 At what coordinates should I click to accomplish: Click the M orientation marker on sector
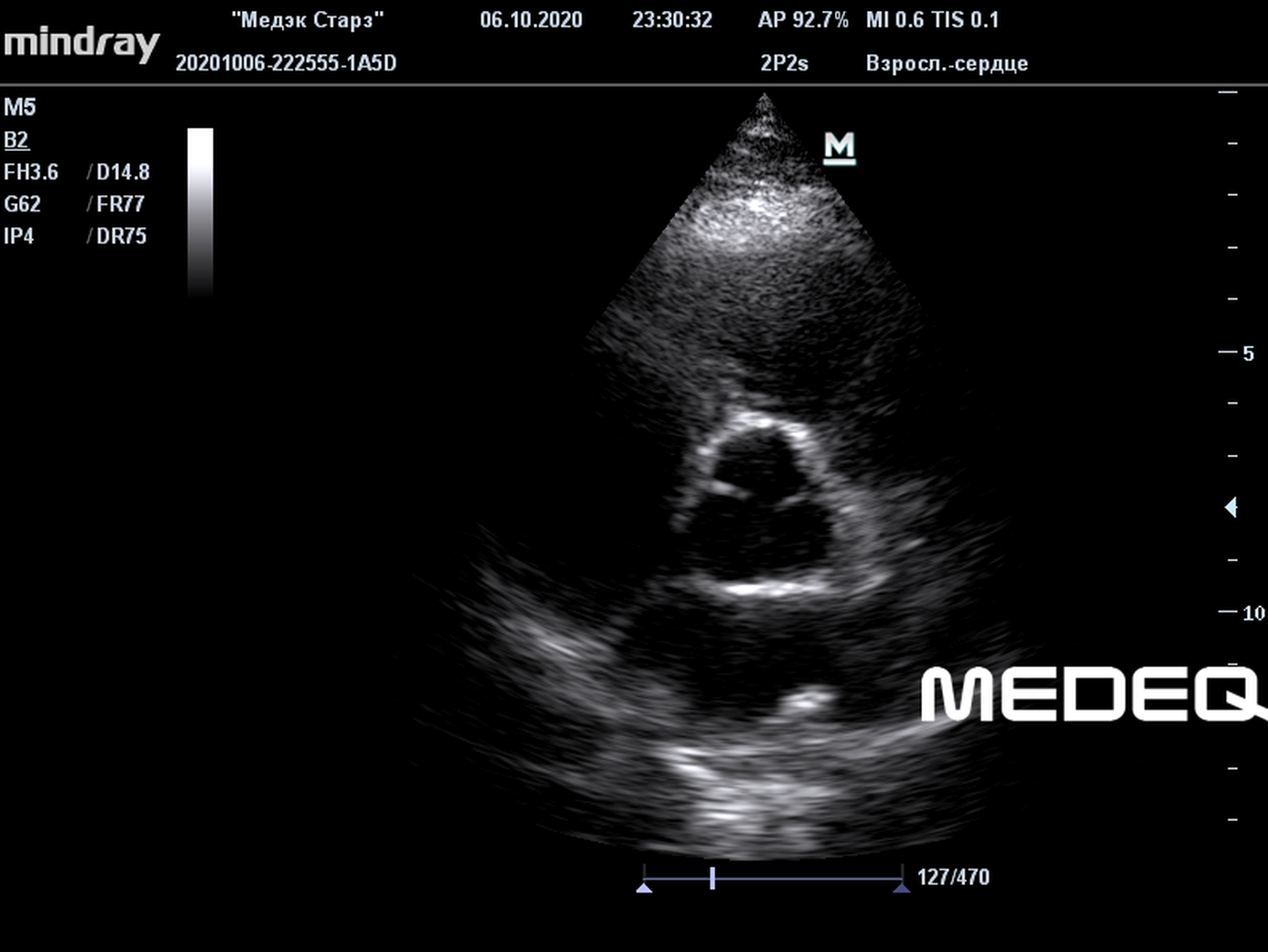[839, 147]
